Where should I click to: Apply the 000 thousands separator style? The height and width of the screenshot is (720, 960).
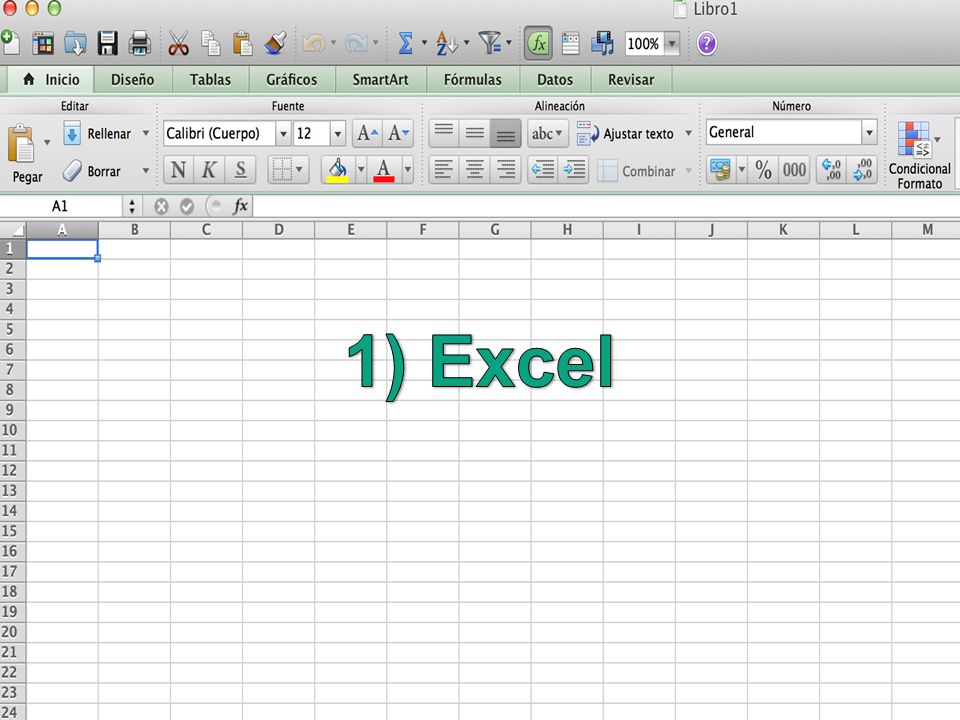point(794,170)
